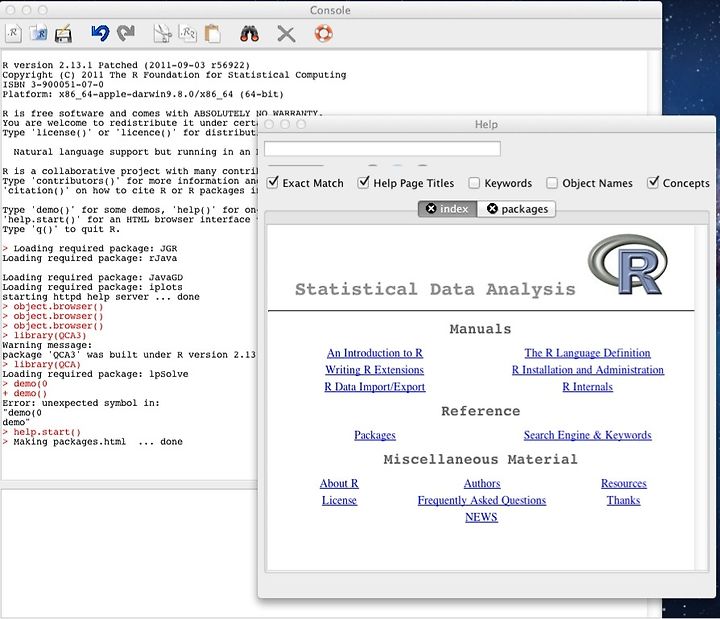The image size is (720, 619).
Task: Enable the Object Names checkbox
Action: point(552,183)
